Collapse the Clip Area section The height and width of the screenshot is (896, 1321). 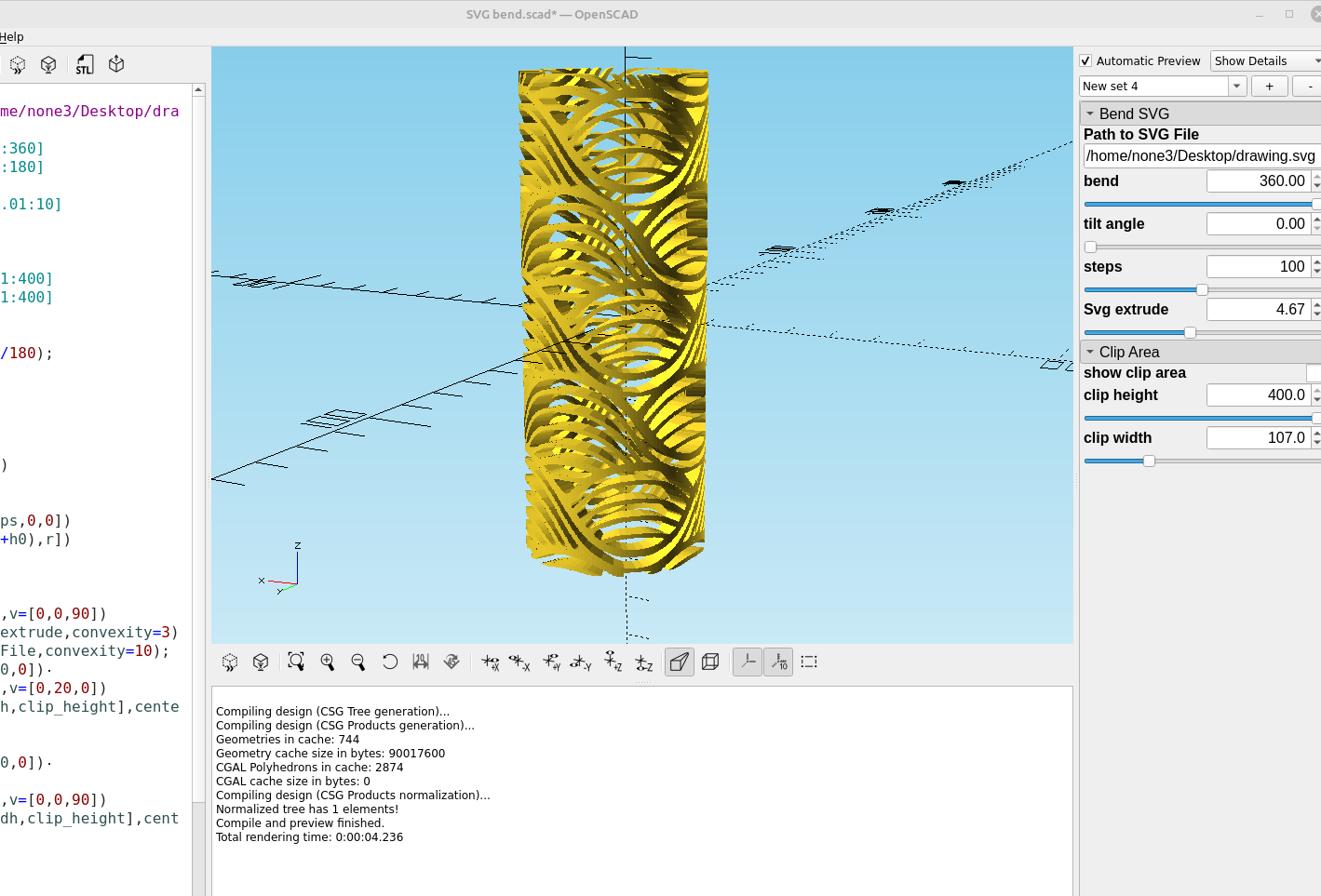point(1090,352)
